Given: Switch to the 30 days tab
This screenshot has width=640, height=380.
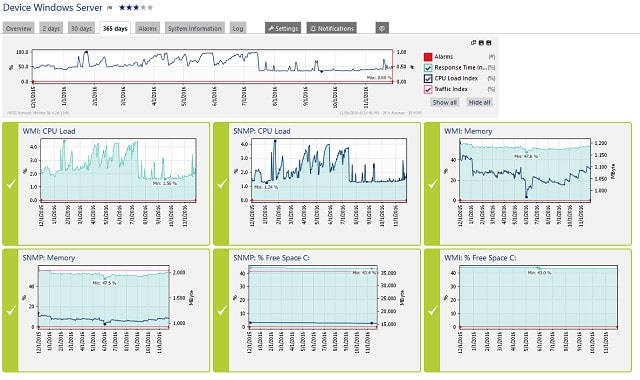Looking at the screenshot, I should tap(81, 28).
